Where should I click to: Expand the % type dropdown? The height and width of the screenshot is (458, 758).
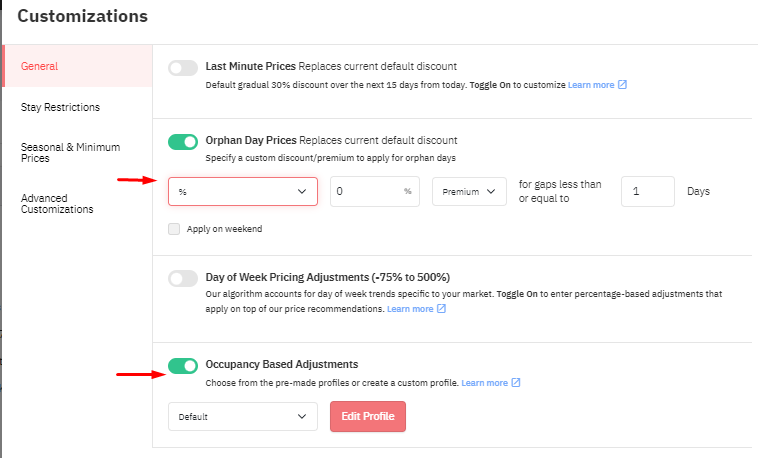coord(243,192)
